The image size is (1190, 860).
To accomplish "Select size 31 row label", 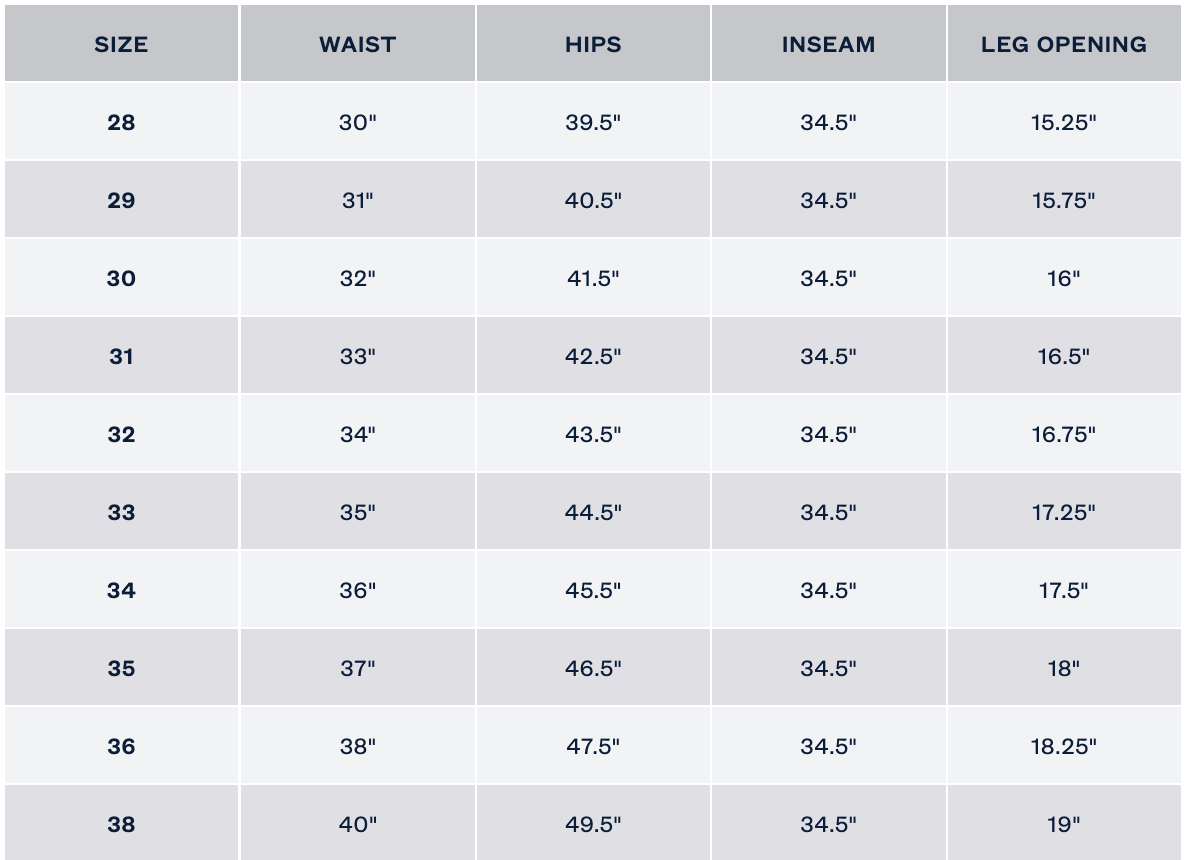I will click(121, 357).
